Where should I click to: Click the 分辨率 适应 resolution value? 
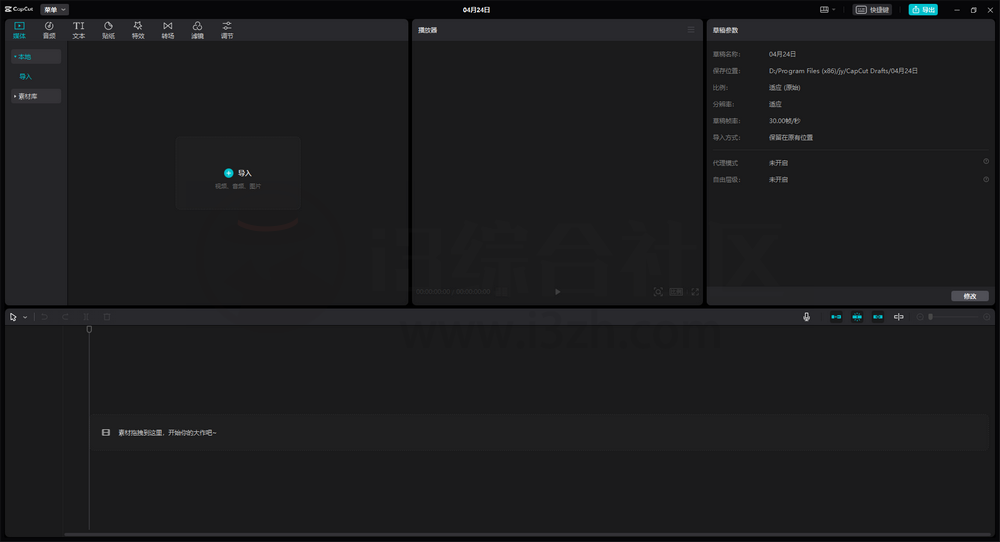tap(775, 104)
